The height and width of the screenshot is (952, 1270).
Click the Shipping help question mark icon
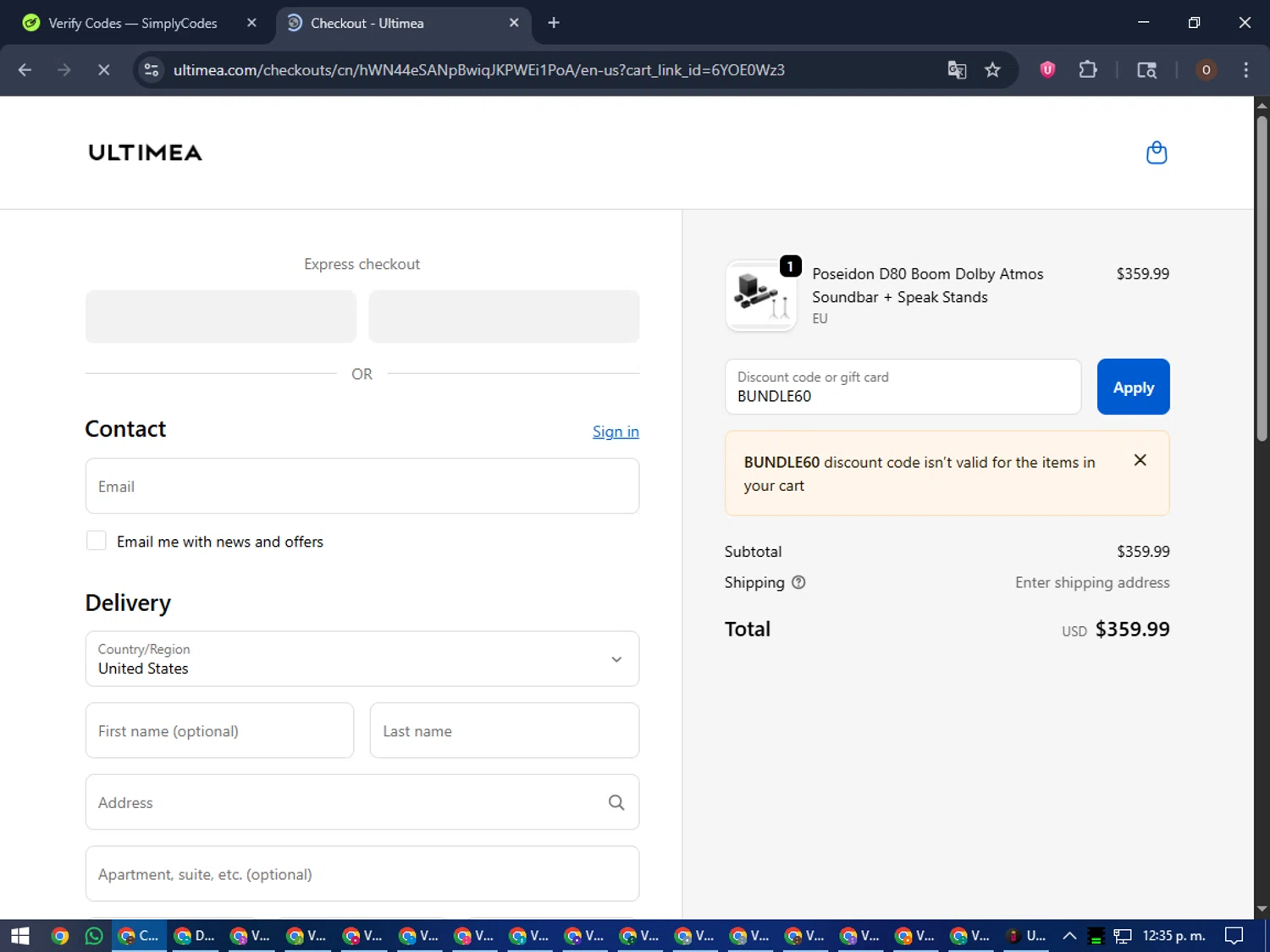pyautogui.click(x=798, y=582)
